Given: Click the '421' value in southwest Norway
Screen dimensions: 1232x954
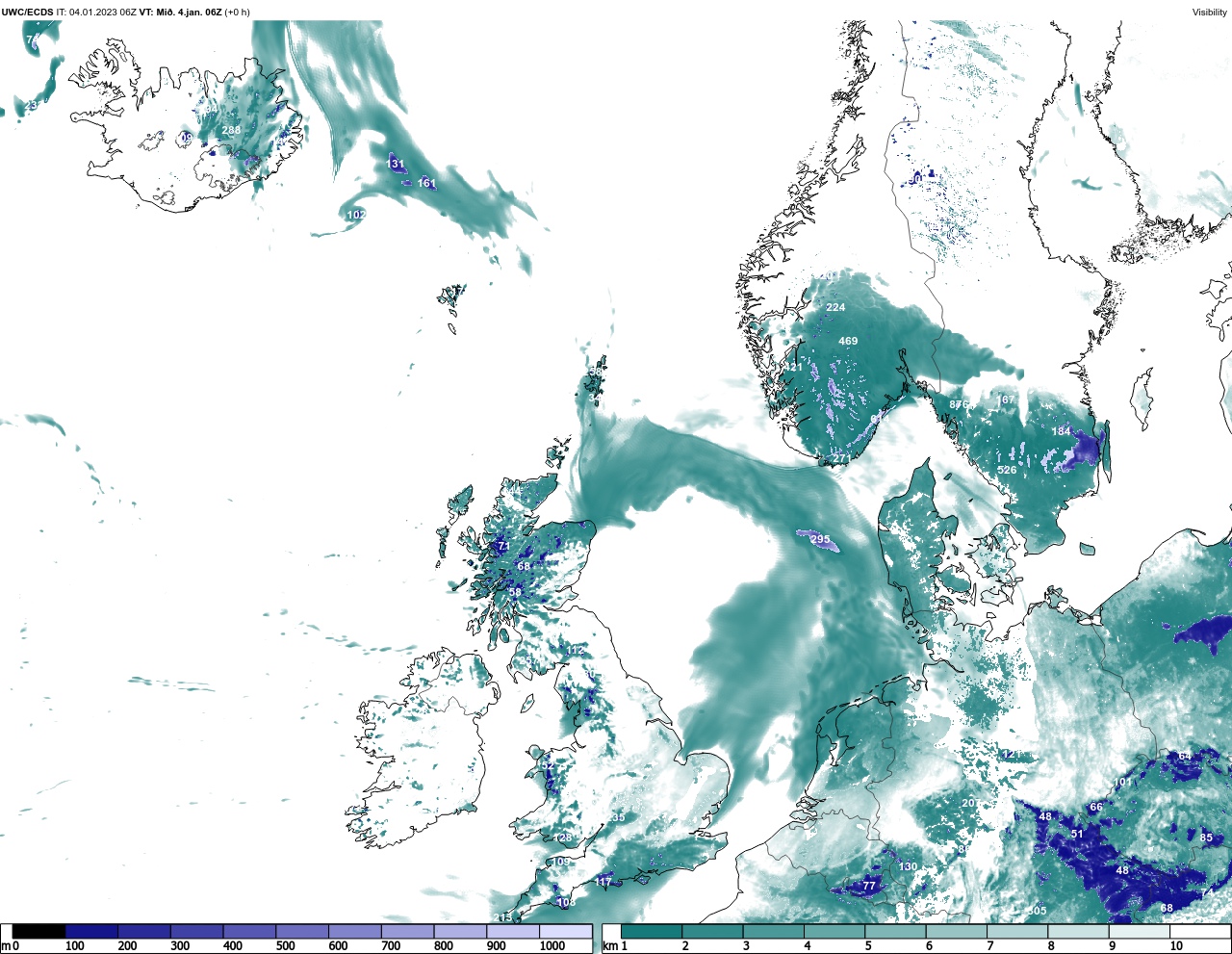Looking at the screenshot, I should (793, 368).
